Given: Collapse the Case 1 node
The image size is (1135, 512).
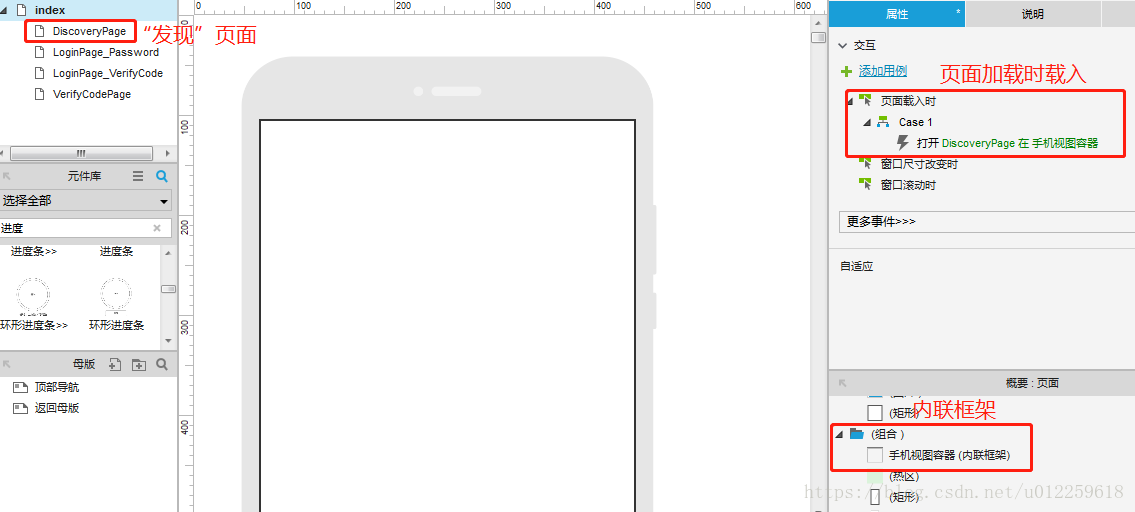Looking at the screenshot, I should pyautogui.click(x=867, y=122).
